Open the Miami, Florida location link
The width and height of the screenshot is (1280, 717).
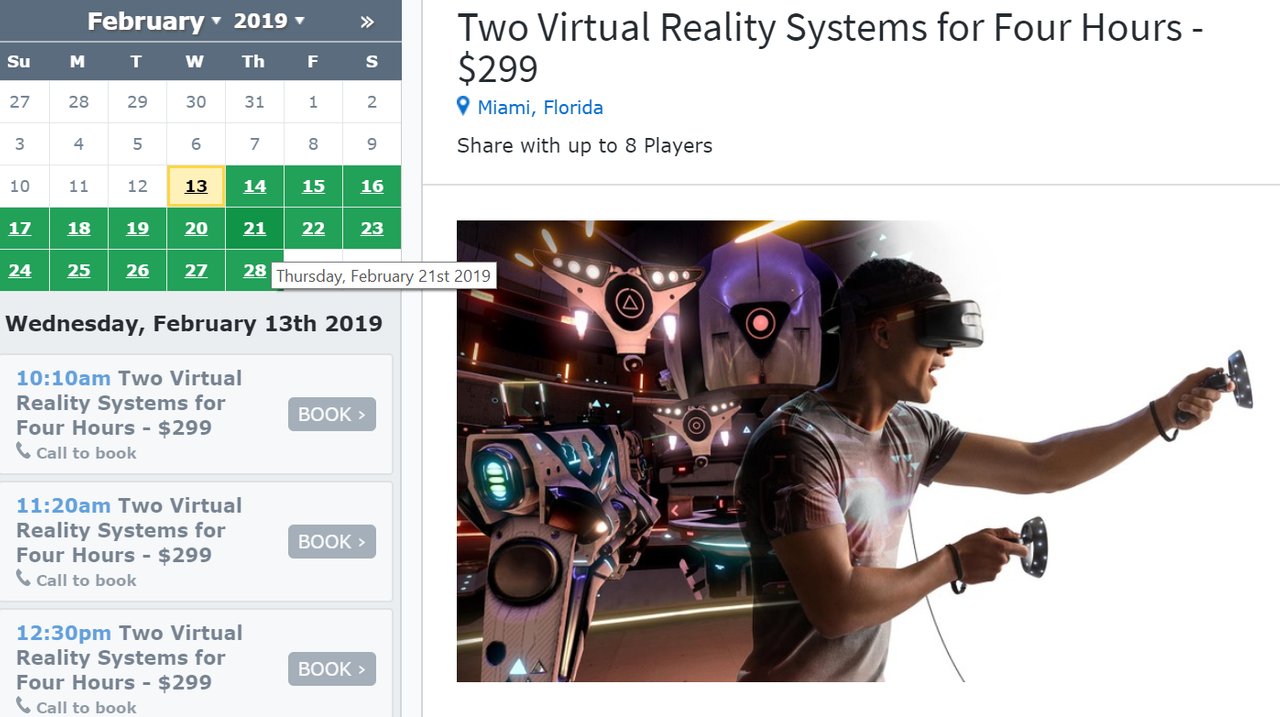tap(540, 107)
